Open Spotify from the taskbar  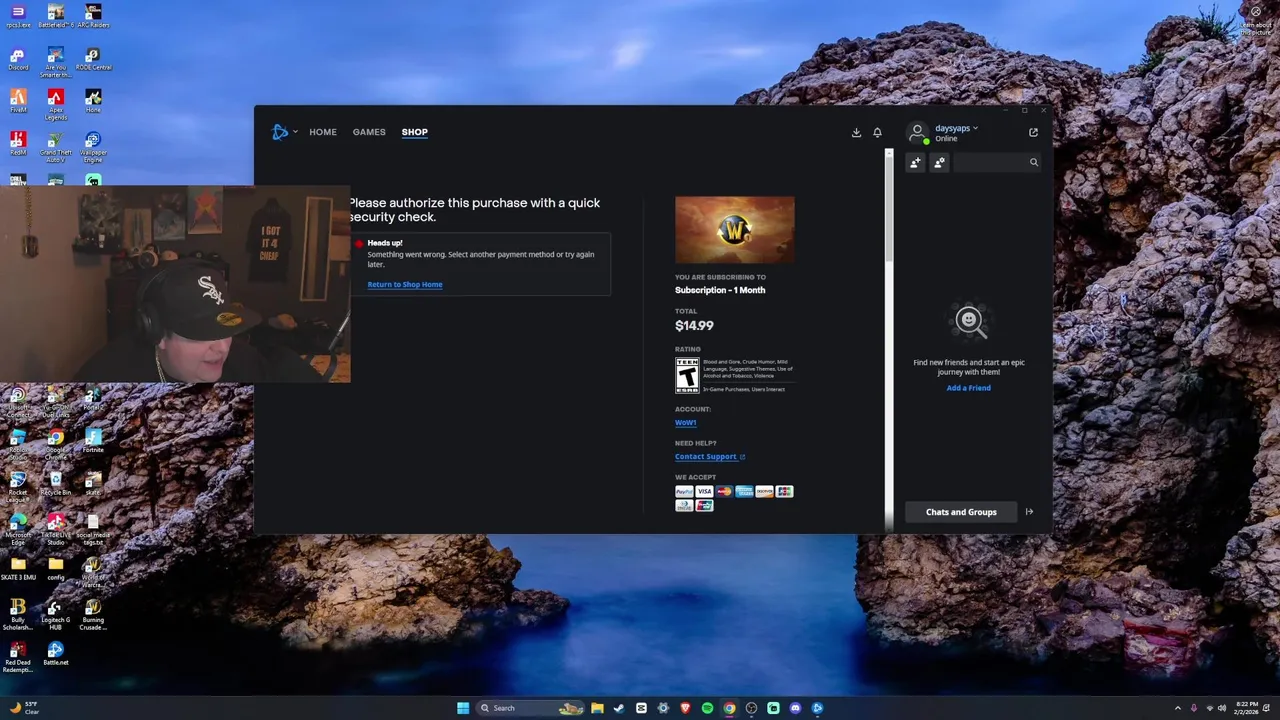(707, 708)
